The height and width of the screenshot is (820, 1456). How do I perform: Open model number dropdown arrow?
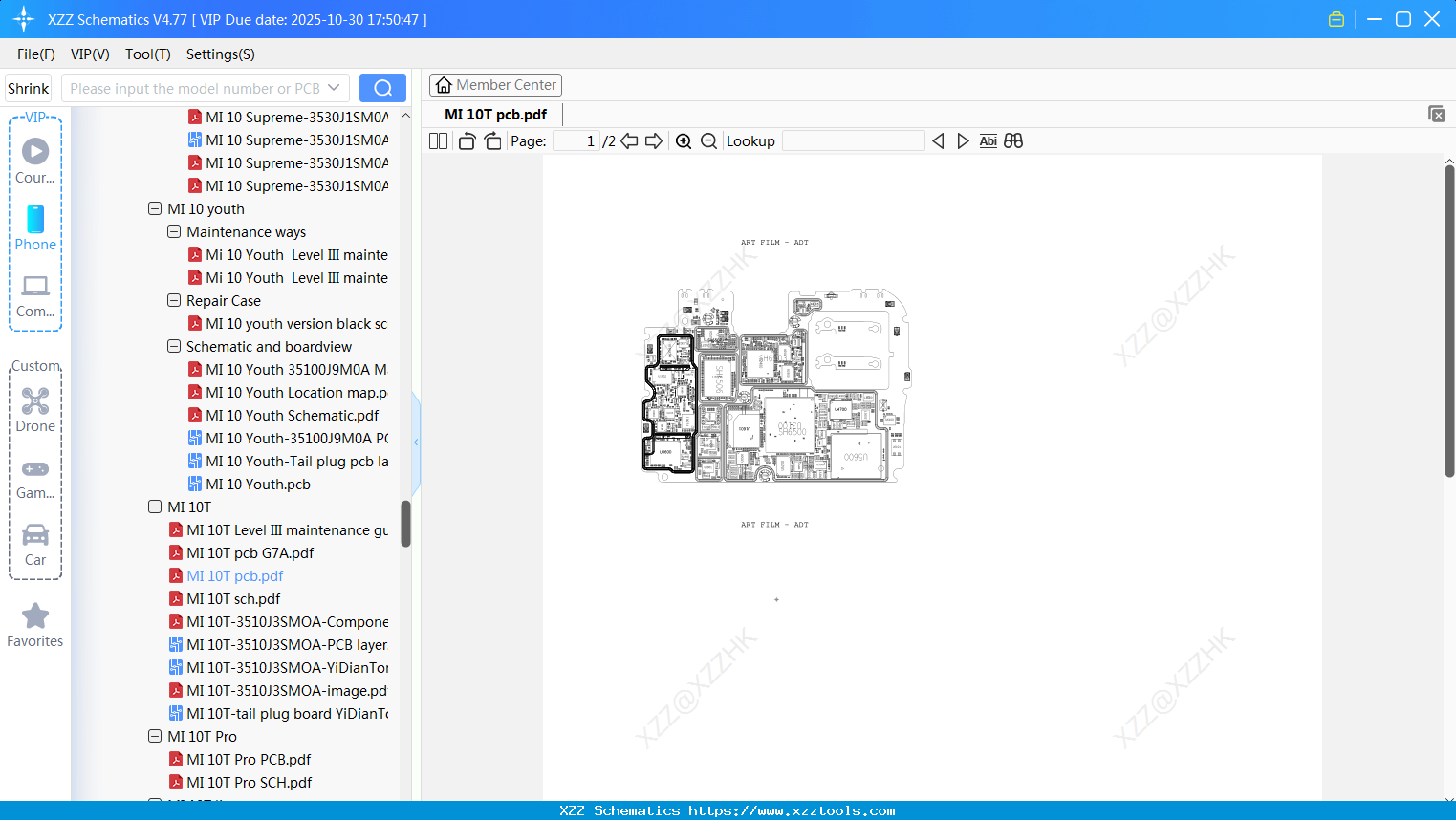pos(334,88)
